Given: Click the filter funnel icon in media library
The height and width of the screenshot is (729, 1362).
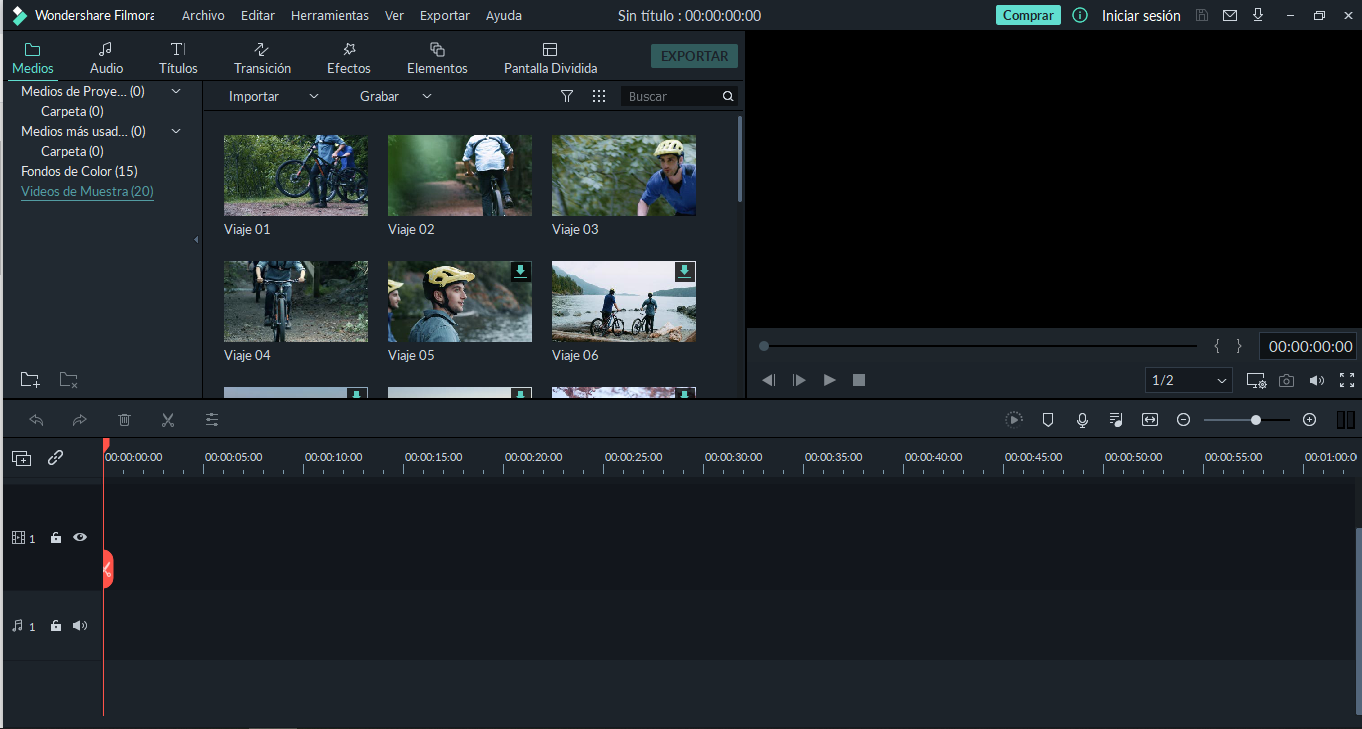Looking at the screenshot, I should 567,96.
